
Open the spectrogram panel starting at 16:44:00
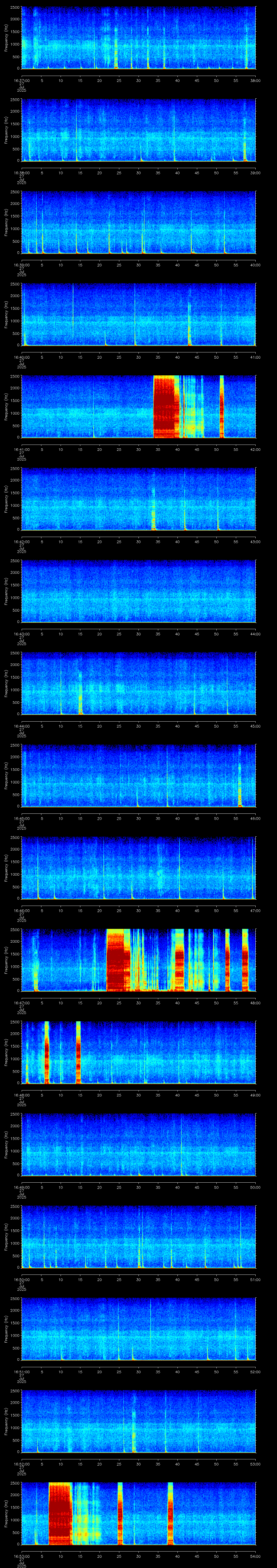point(139,683)
